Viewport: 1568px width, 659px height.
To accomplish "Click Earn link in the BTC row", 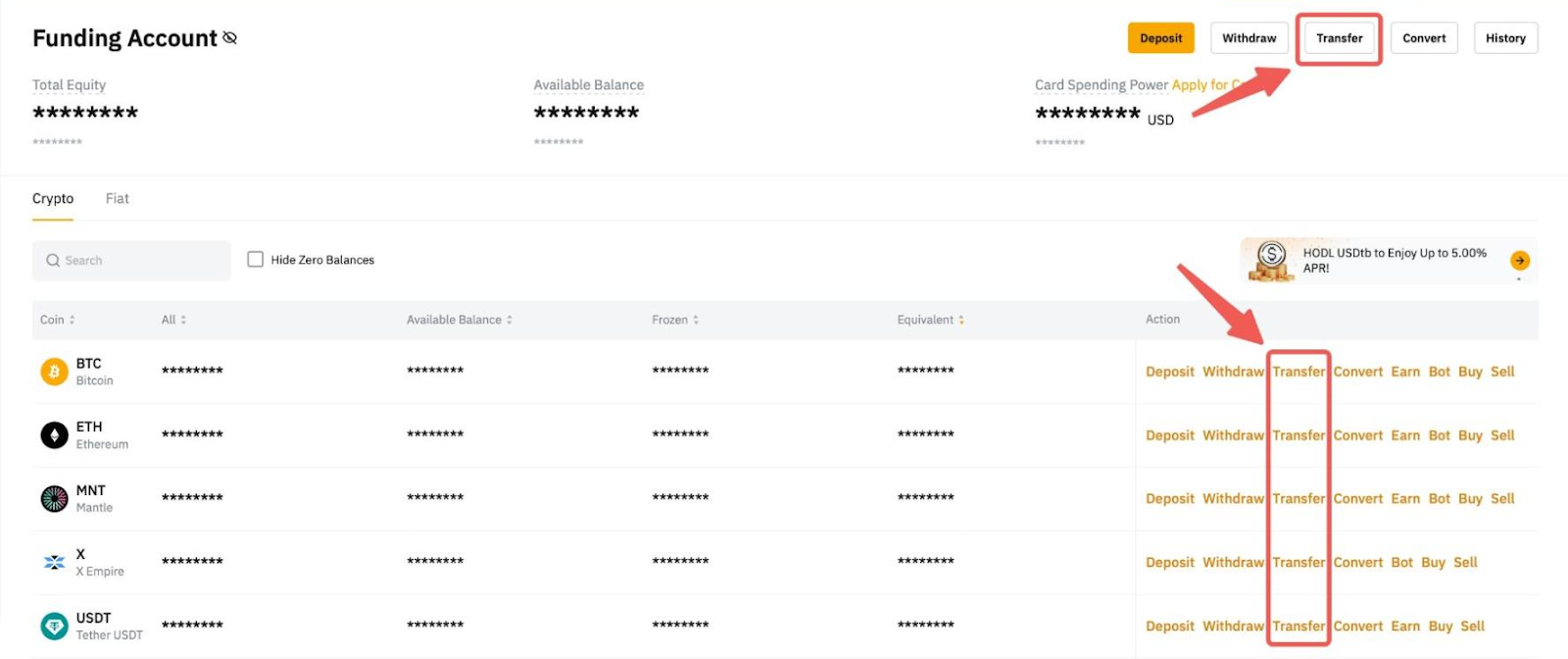I will (x=1405, y=372).
